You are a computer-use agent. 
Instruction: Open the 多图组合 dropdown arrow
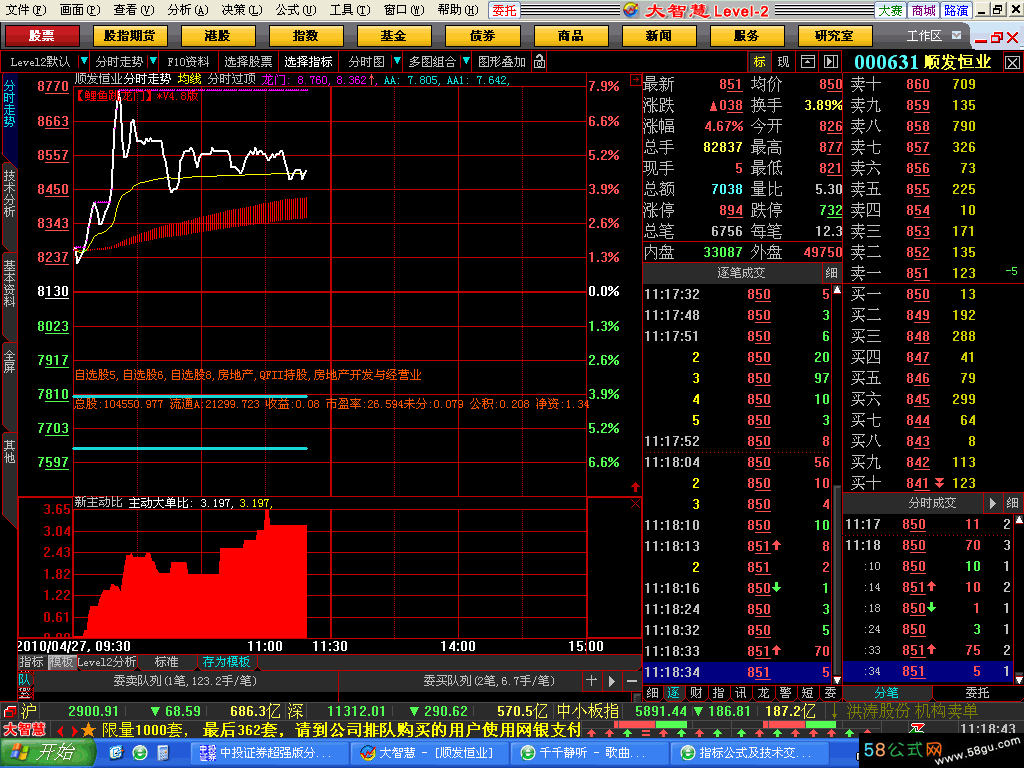point(466,61)
